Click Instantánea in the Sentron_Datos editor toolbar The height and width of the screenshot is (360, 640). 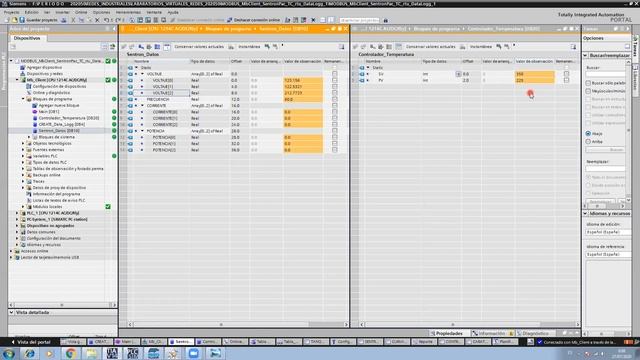[249, 47]
